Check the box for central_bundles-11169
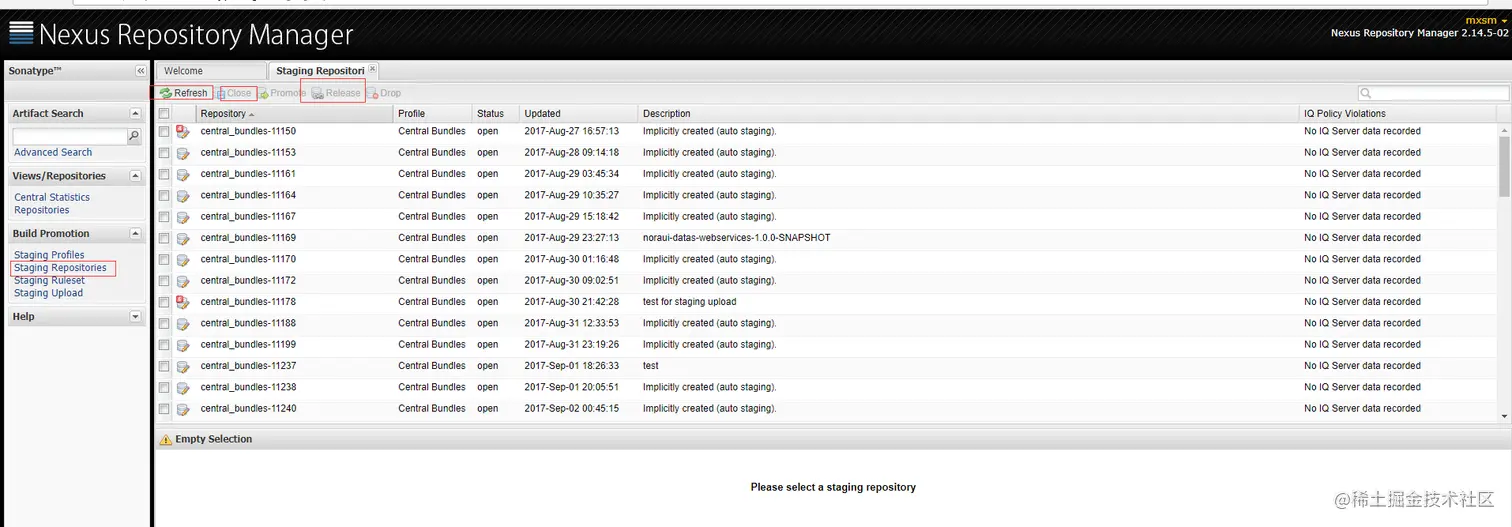This screenshot has height=527, width=1512. click(x=164, y=238)
